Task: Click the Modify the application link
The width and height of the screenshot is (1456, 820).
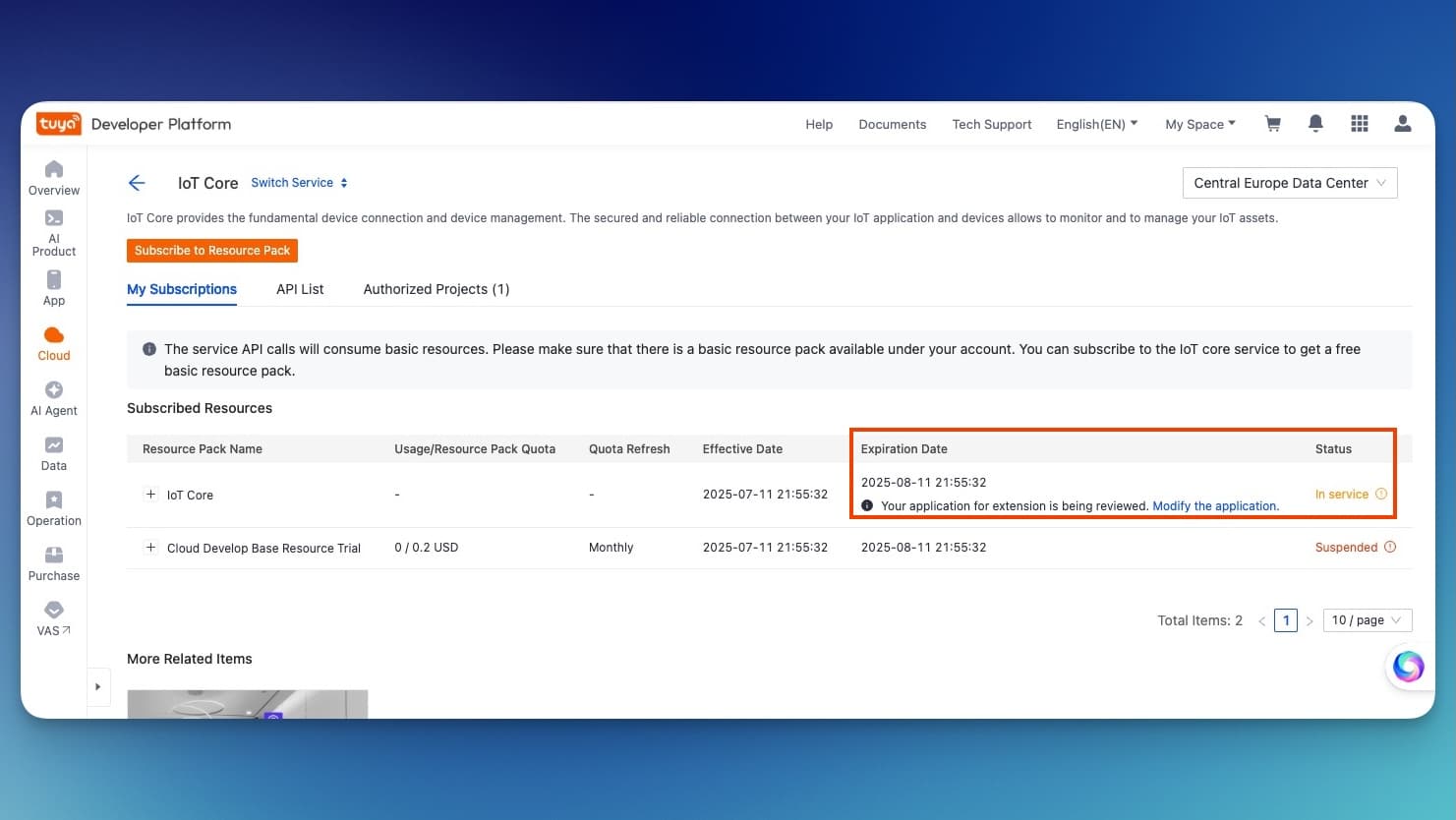Action: [1214, 506]
